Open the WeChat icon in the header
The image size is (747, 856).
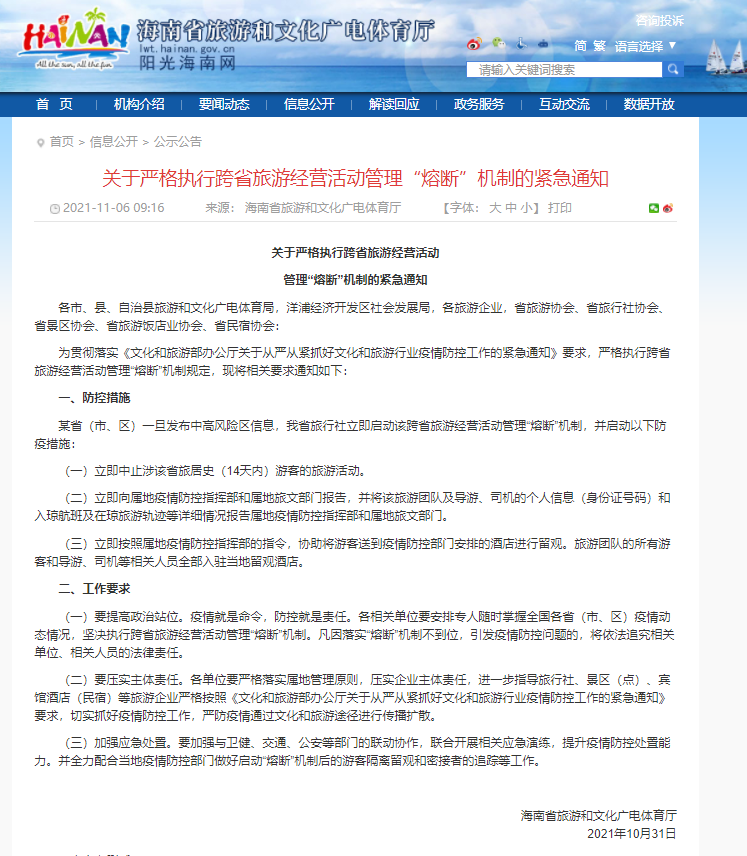(x=499, y=43)
